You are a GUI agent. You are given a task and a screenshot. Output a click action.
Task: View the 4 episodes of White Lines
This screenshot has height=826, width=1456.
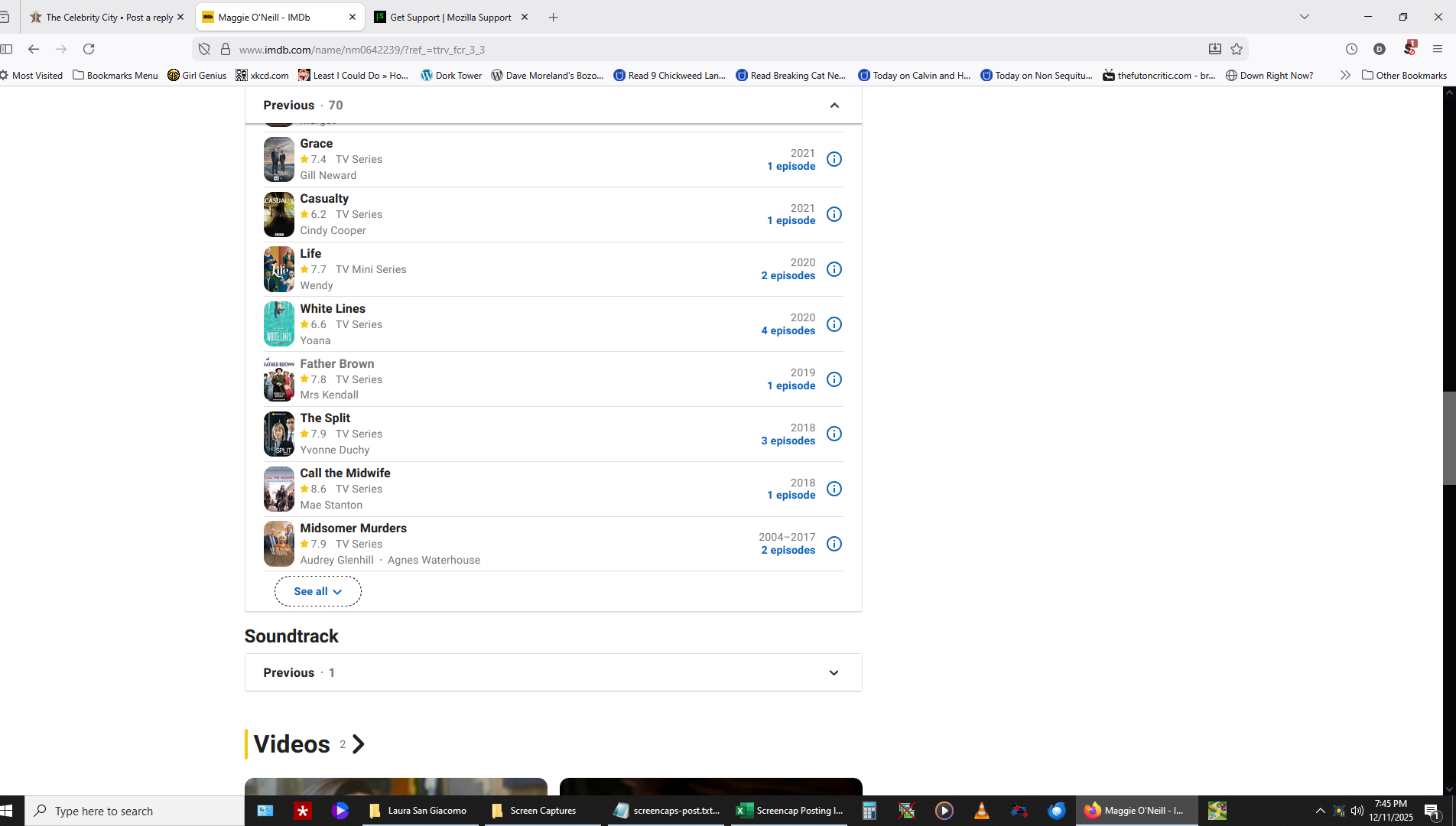[788, 330]
